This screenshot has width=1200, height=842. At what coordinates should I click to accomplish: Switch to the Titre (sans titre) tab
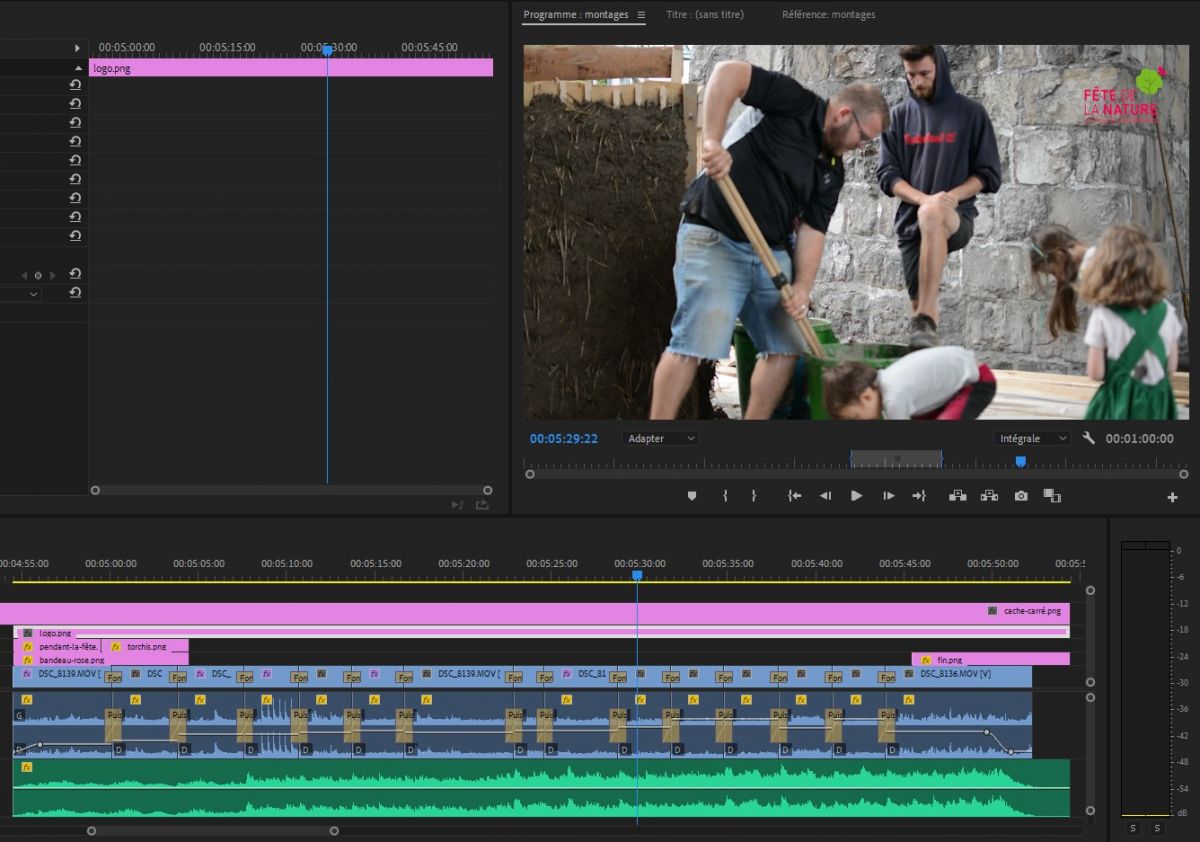click(705, 15)
